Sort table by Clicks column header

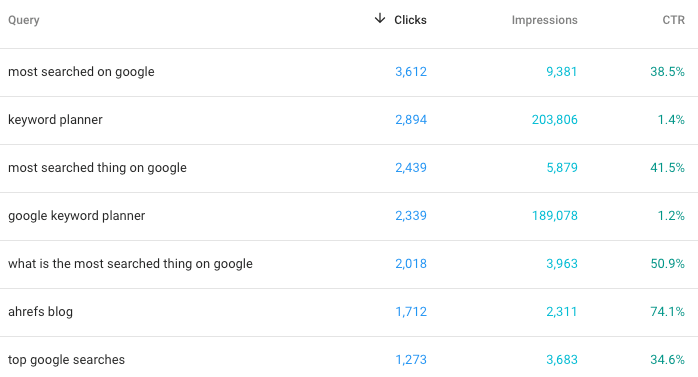click(410, 20)
